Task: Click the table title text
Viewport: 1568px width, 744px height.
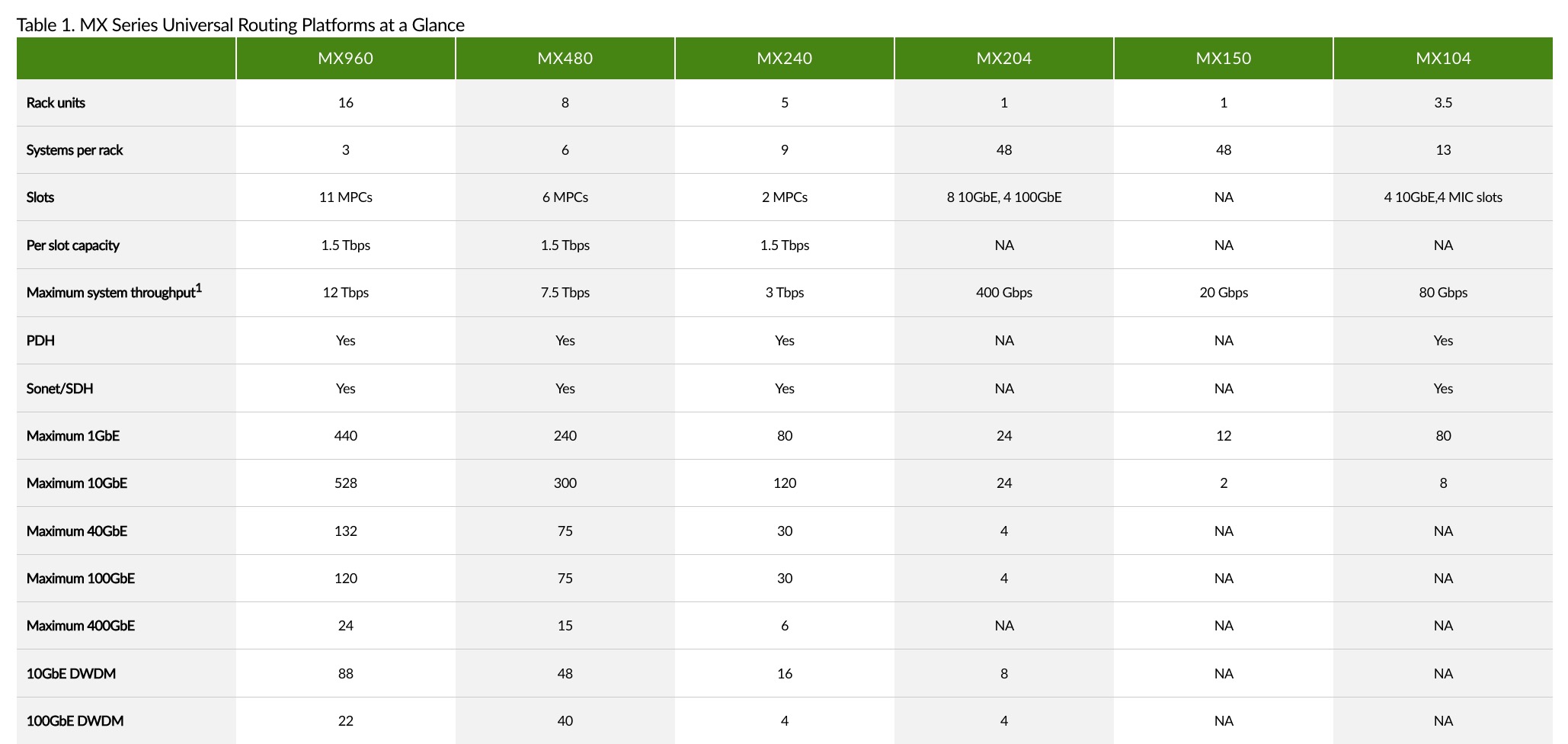Action: tap(241, 25)
